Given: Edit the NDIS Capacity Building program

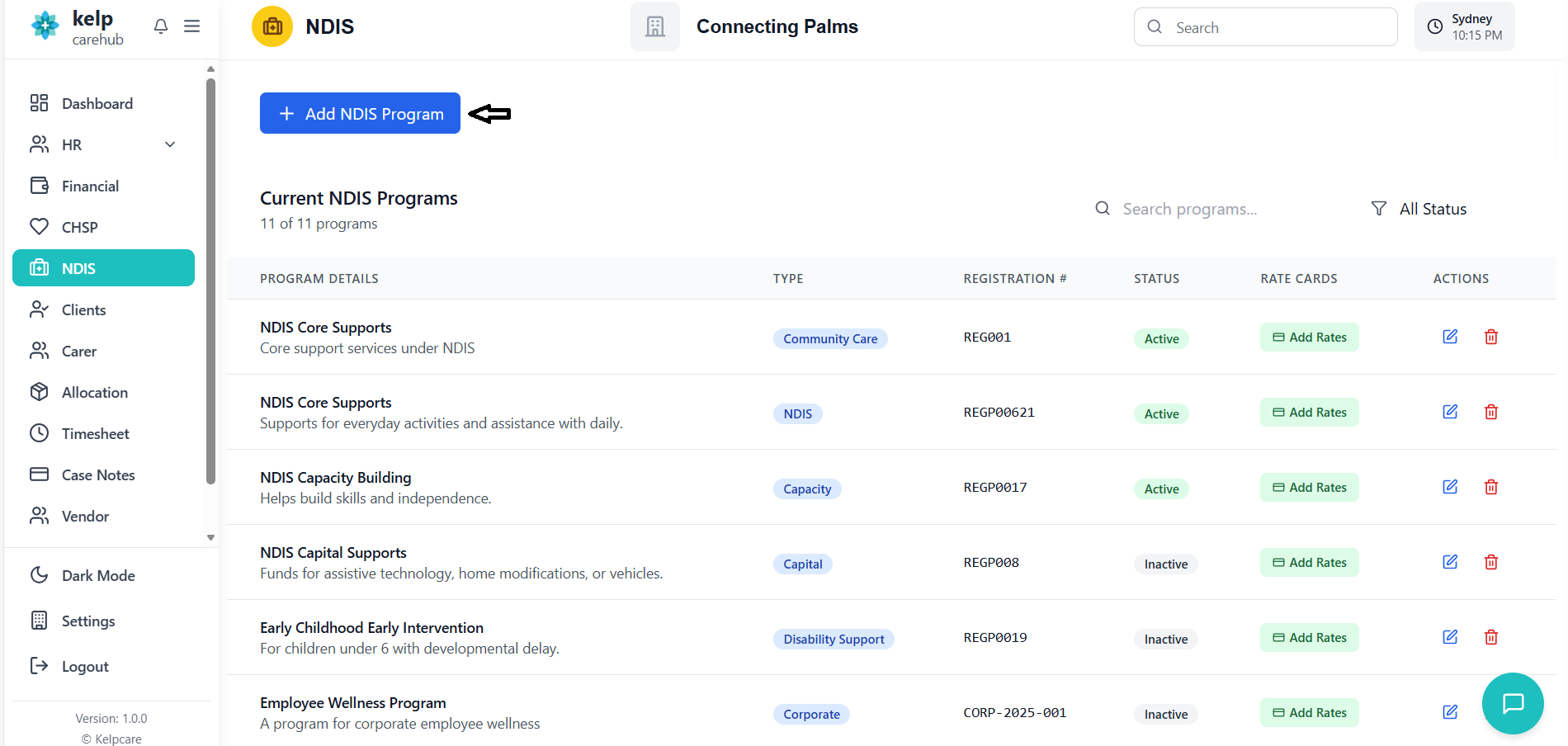Looking at the screenshot, I should pos(1449,487).
